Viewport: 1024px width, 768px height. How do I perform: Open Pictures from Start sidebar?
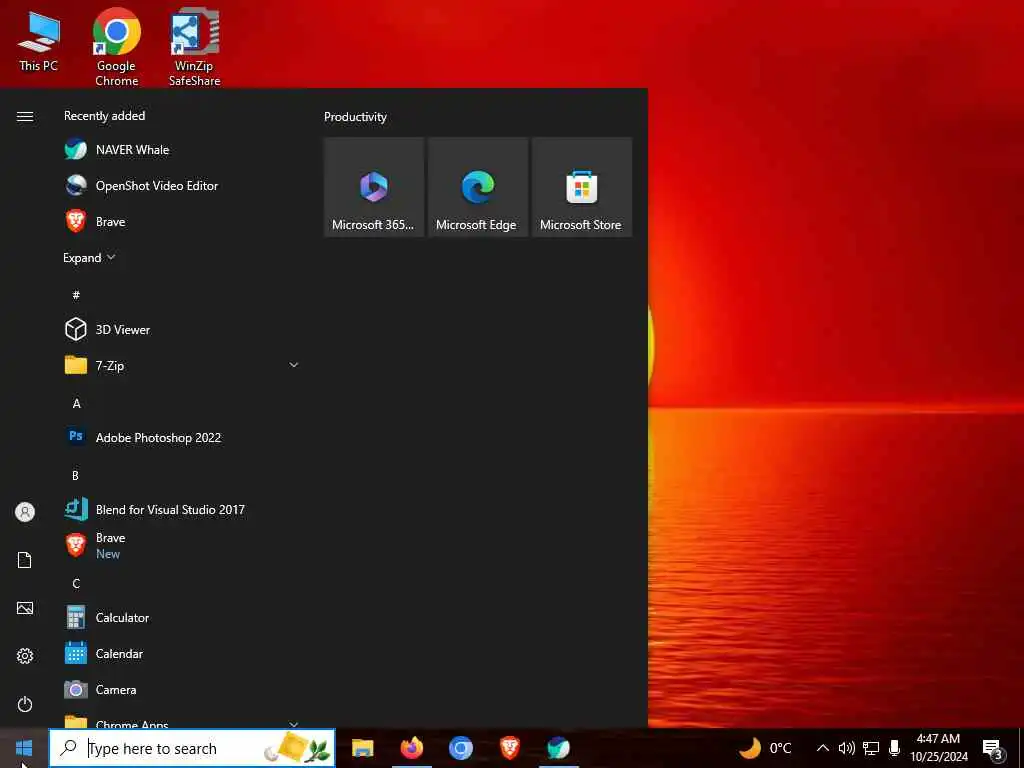(25, 608)
